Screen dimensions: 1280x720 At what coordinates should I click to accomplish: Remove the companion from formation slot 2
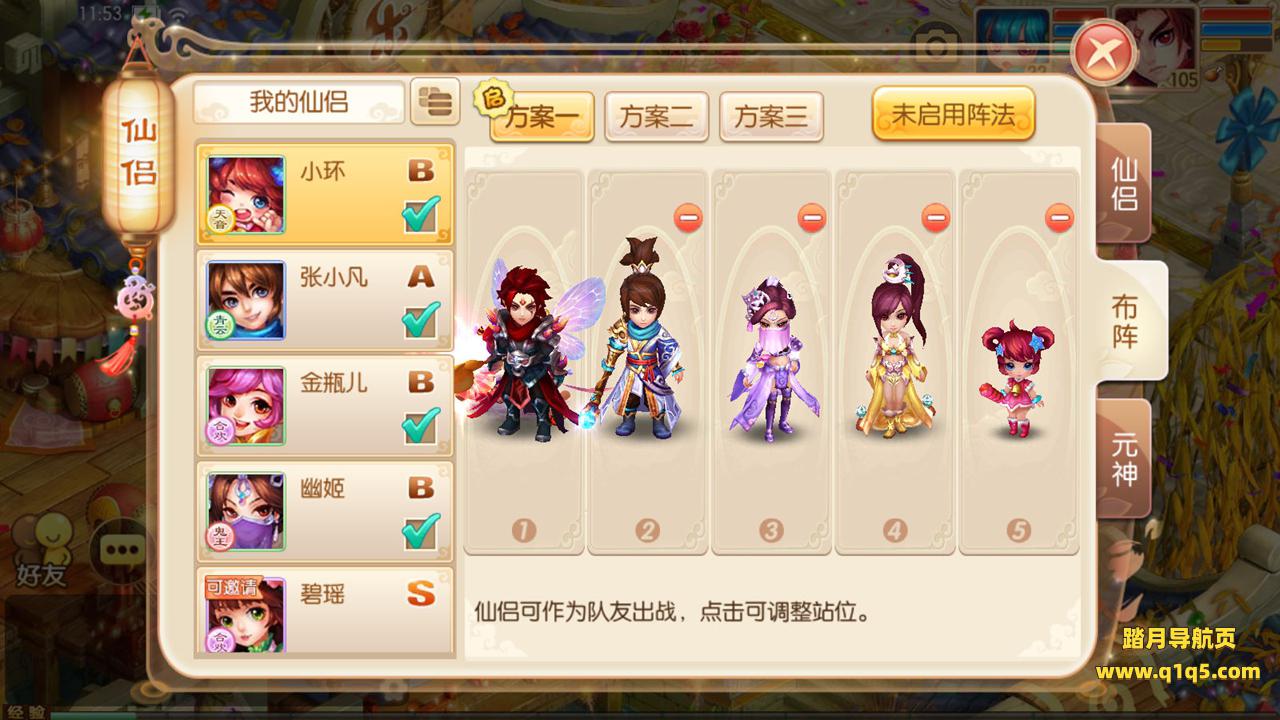coord(688,217)
